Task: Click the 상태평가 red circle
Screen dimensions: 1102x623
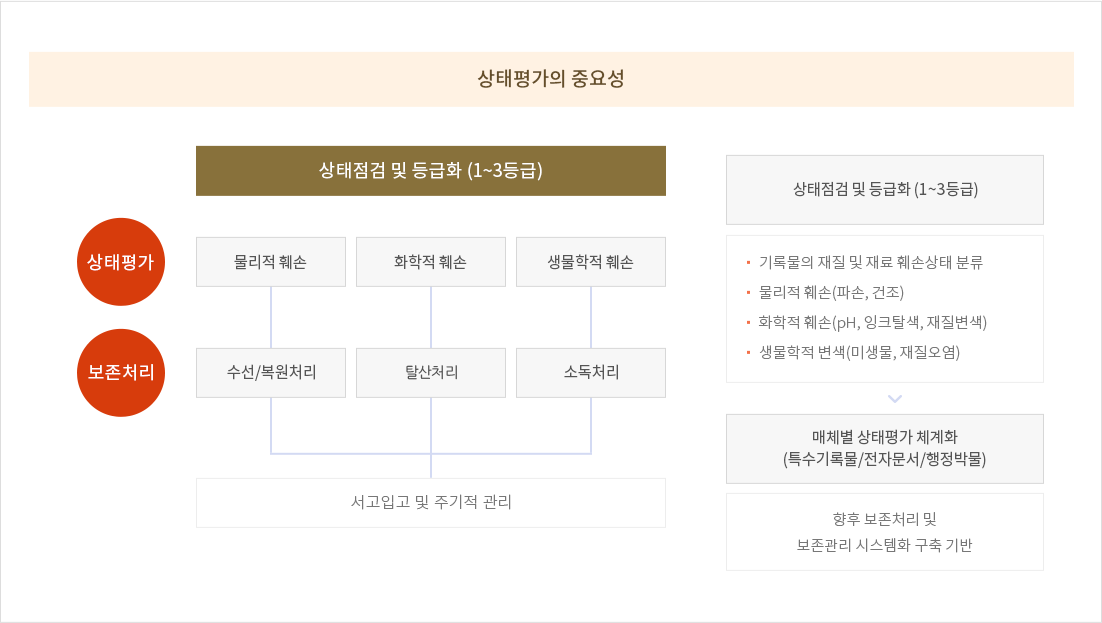Action: coord(120,262)
